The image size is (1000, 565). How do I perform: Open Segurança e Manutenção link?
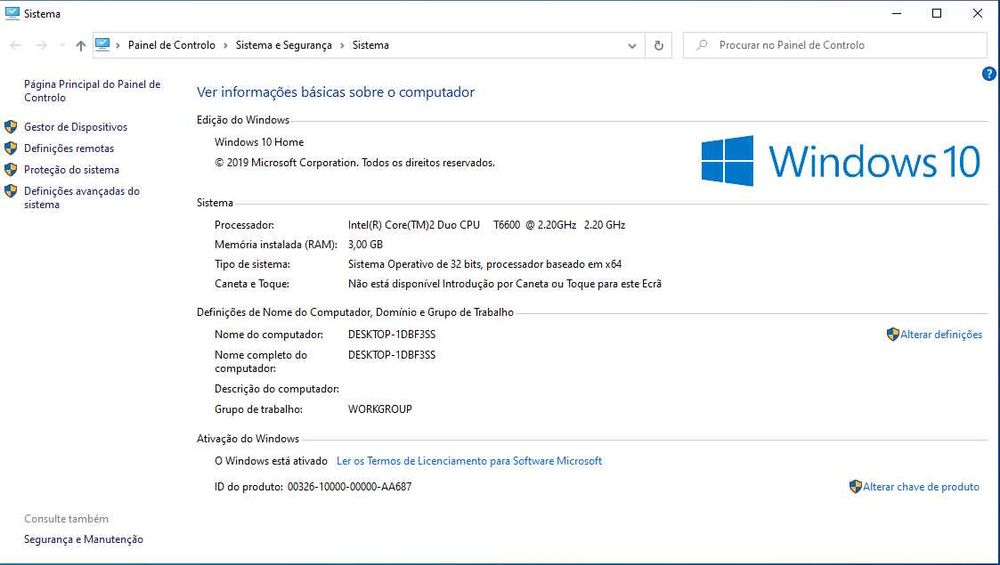(84, 539)
